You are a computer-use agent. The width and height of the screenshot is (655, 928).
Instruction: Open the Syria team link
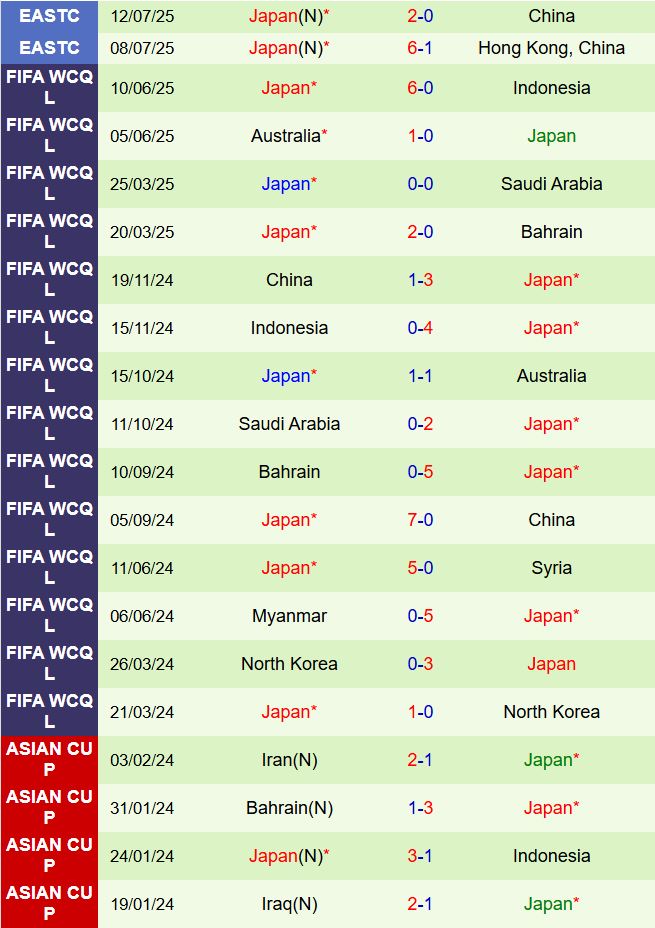[x=551, y=568]
